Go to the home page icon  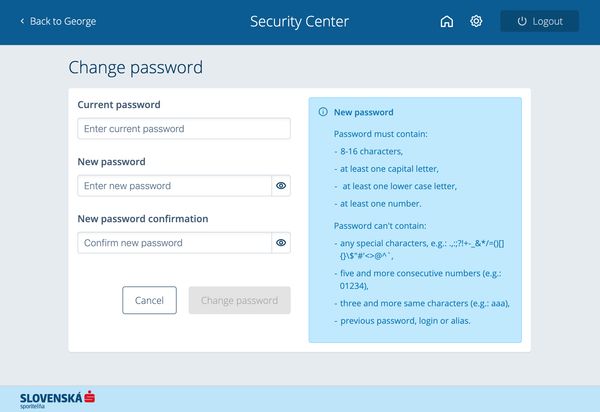click(x=447, y=21)
